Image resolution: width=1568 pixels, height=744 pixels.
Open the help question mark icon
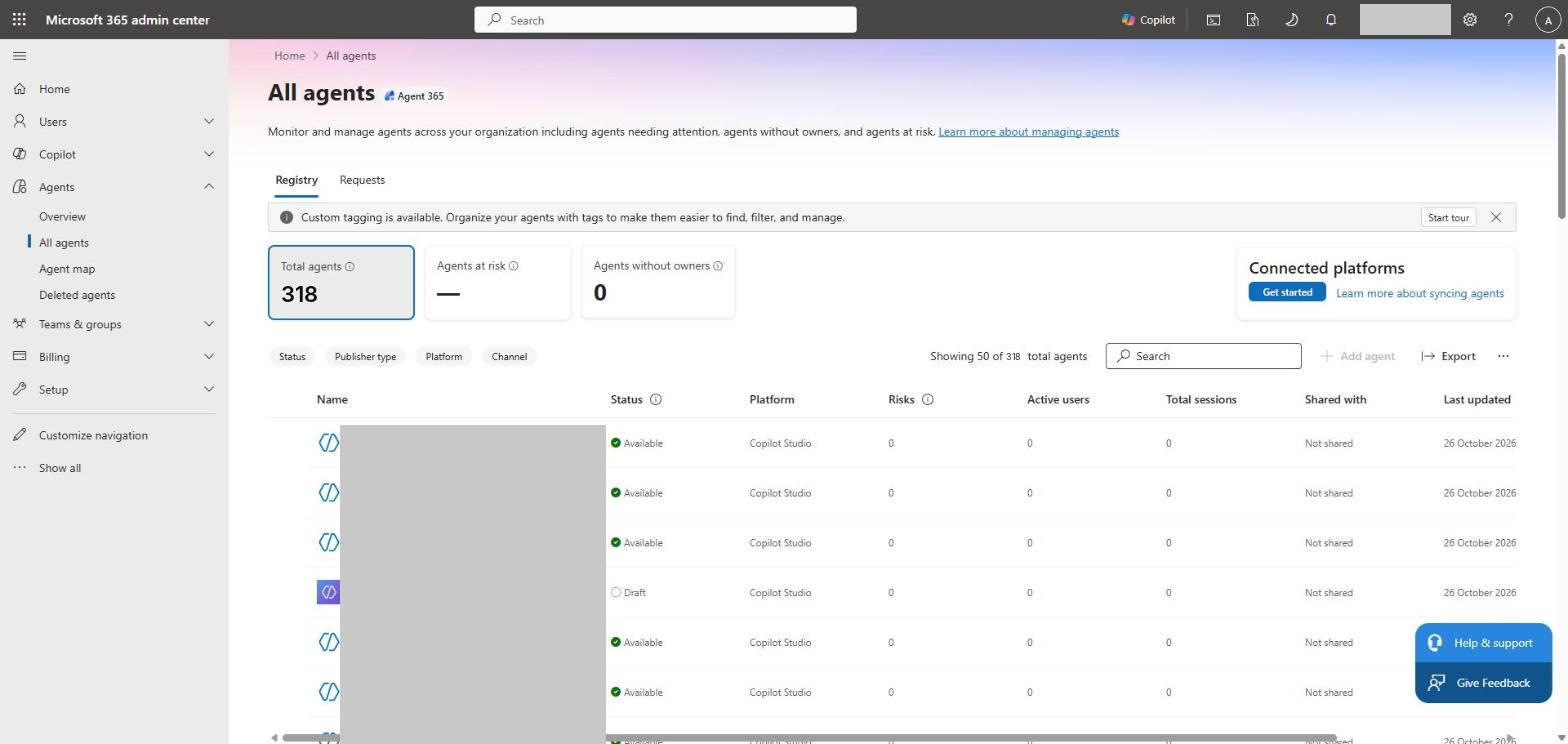point(1509,20)
